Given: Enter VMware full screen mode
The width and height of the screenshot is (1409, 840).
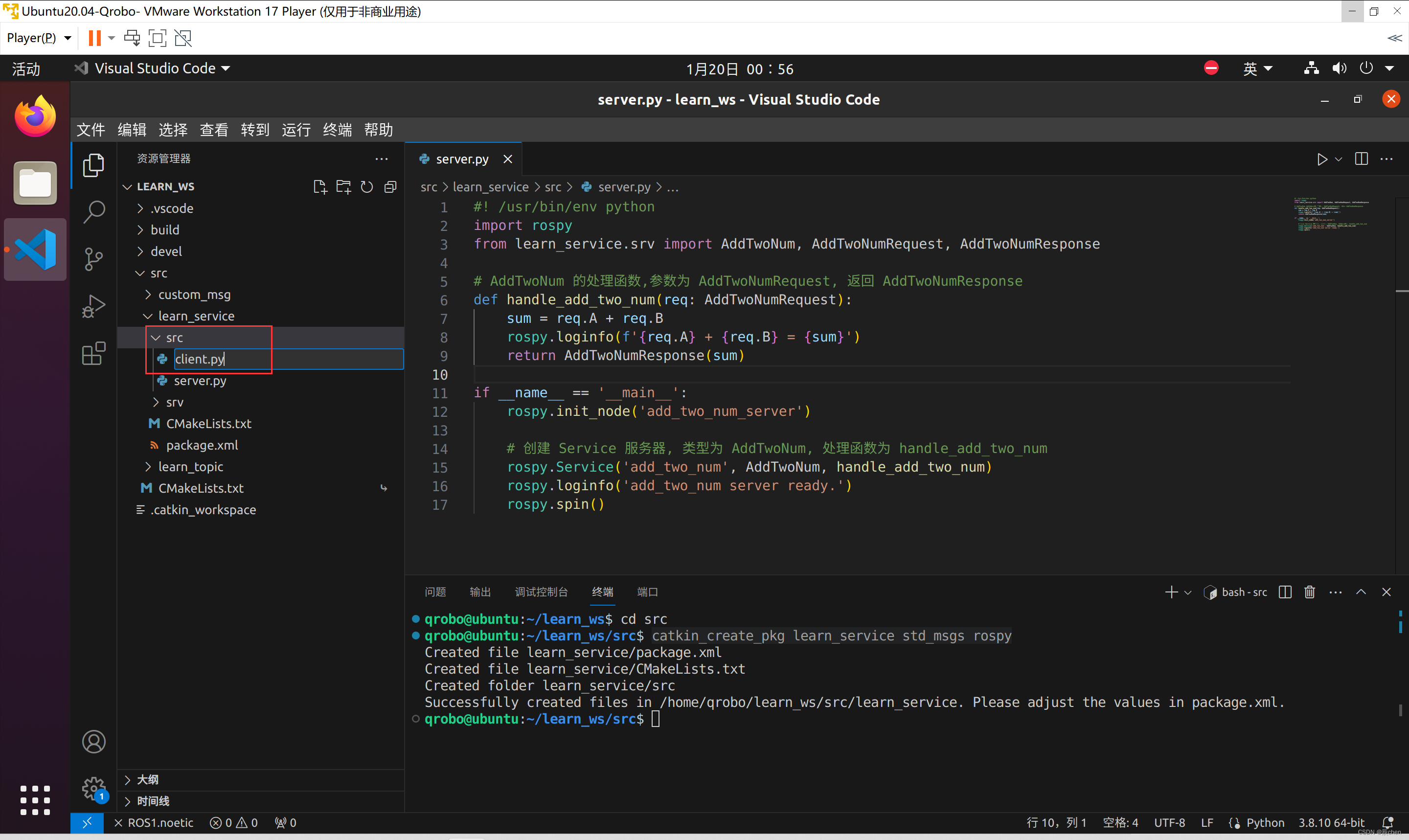Looking at the screenshot, I should tap(158, 38).
